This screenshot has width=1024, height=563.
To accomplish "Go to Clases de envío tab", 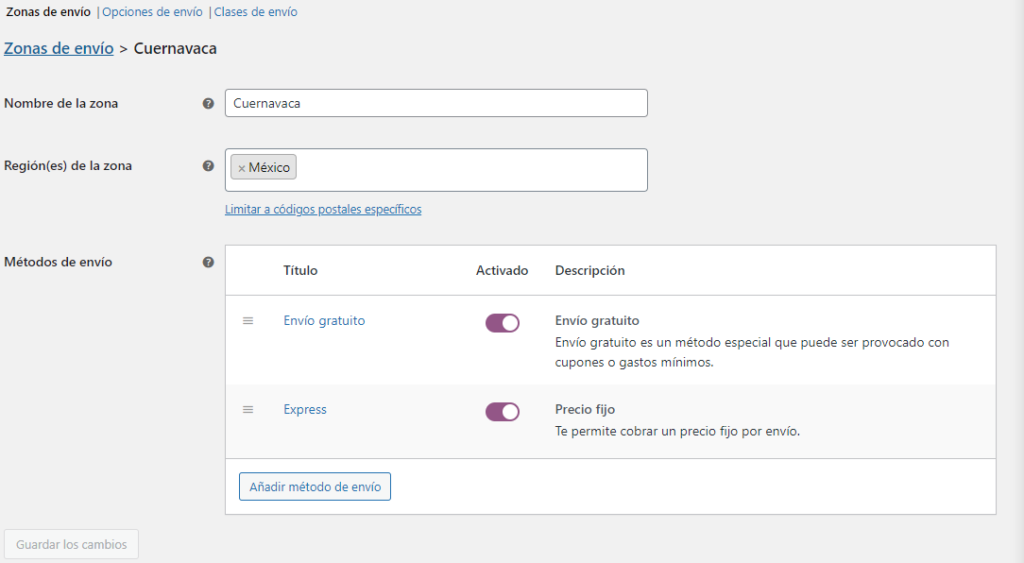I will coord(255,12).
